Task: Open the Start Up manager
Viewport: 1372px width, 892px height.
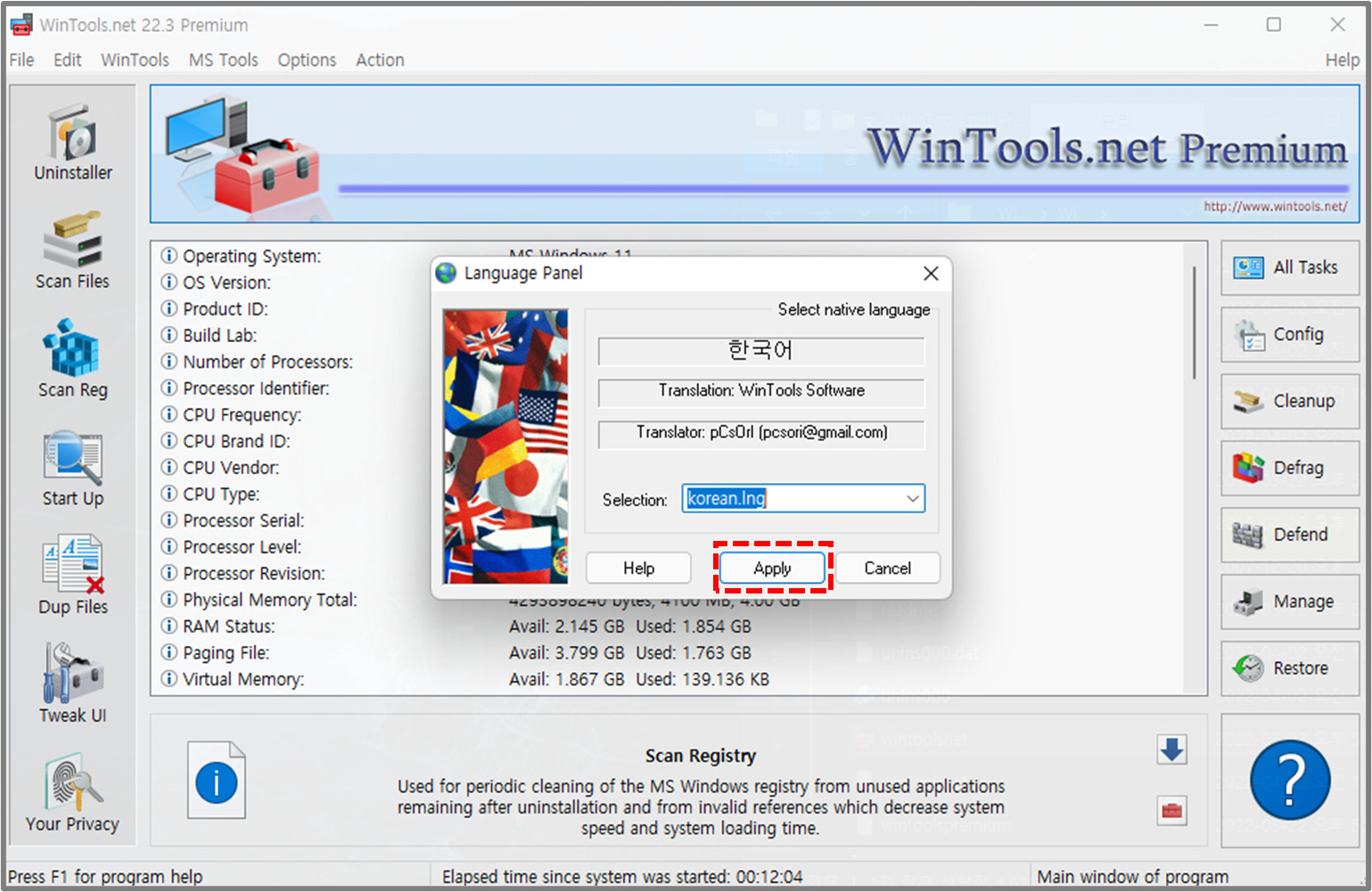Action: 73,469
